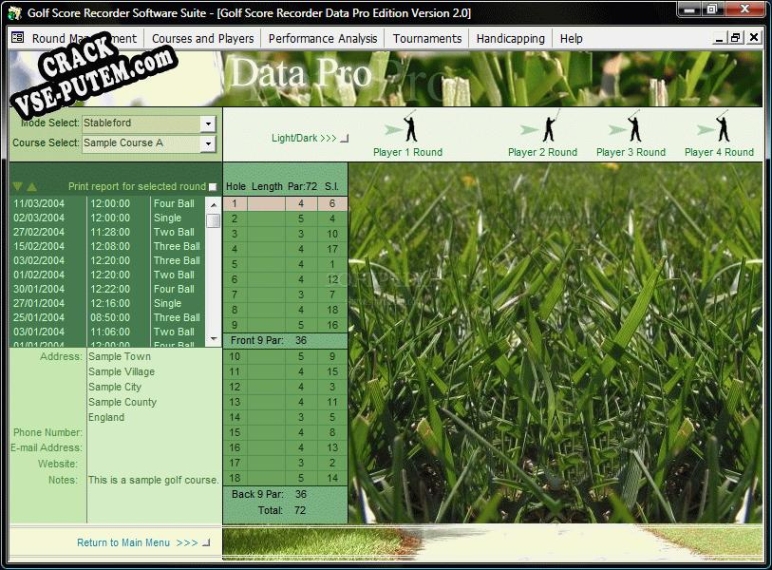Close the inner MDI child window
The image size is (772, 570).
[754, 37]
